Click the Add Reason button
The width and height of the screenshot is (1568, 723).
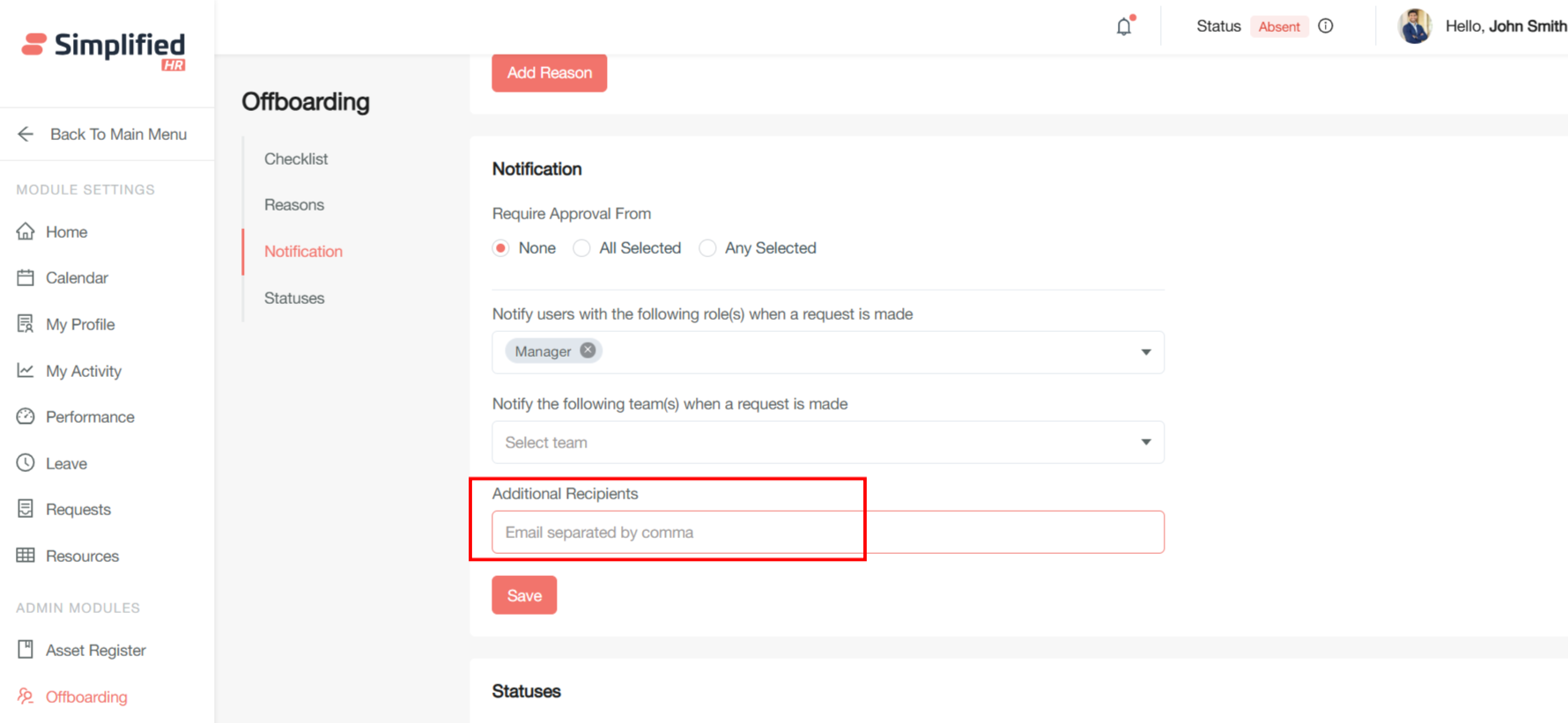[x=549, y=73]
